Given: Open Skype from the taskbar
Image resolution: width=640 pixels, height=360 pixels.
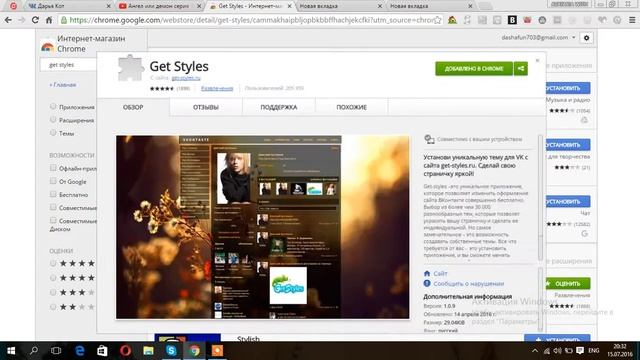Looking at the screenshot, I should click(171, 351).
